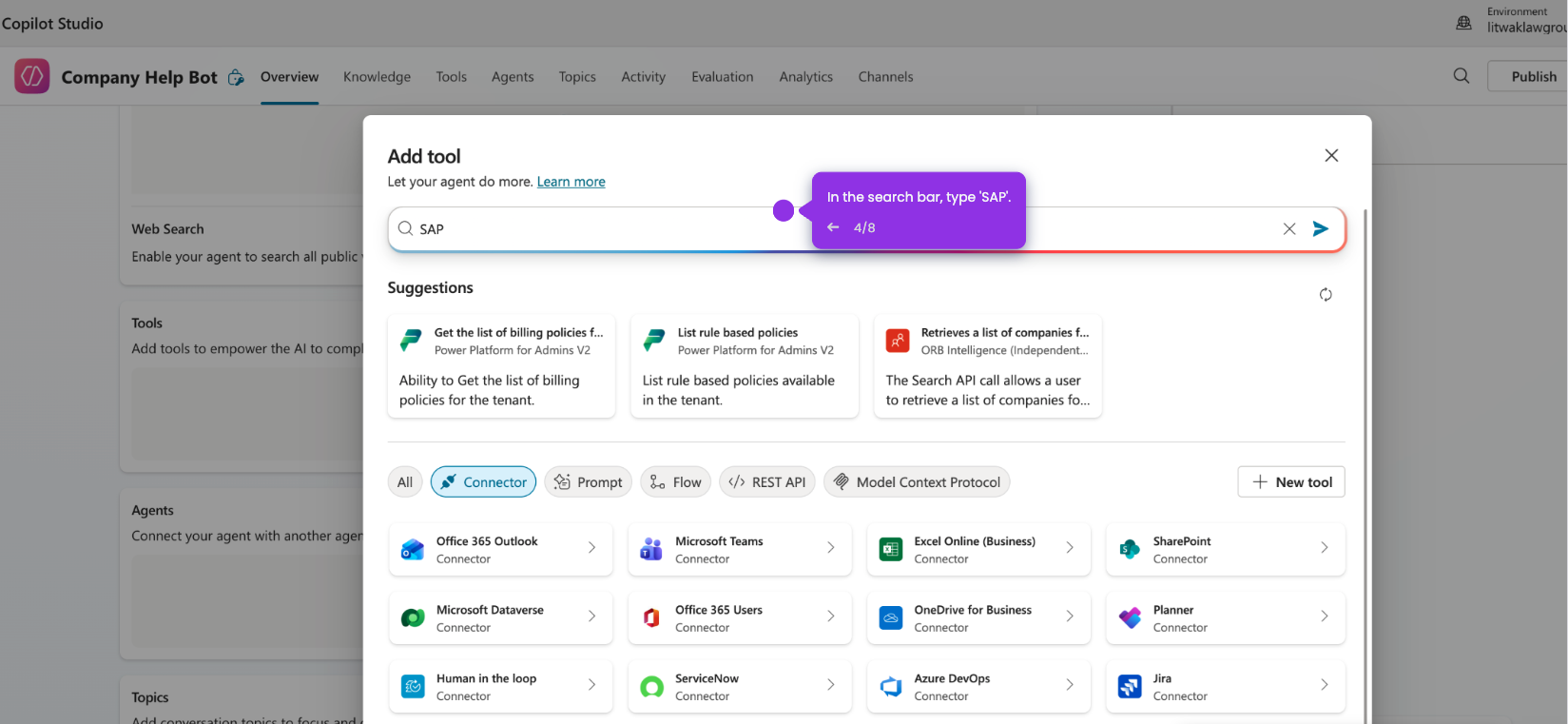Click the Planner connector icon

click(x=1130, y=617)
